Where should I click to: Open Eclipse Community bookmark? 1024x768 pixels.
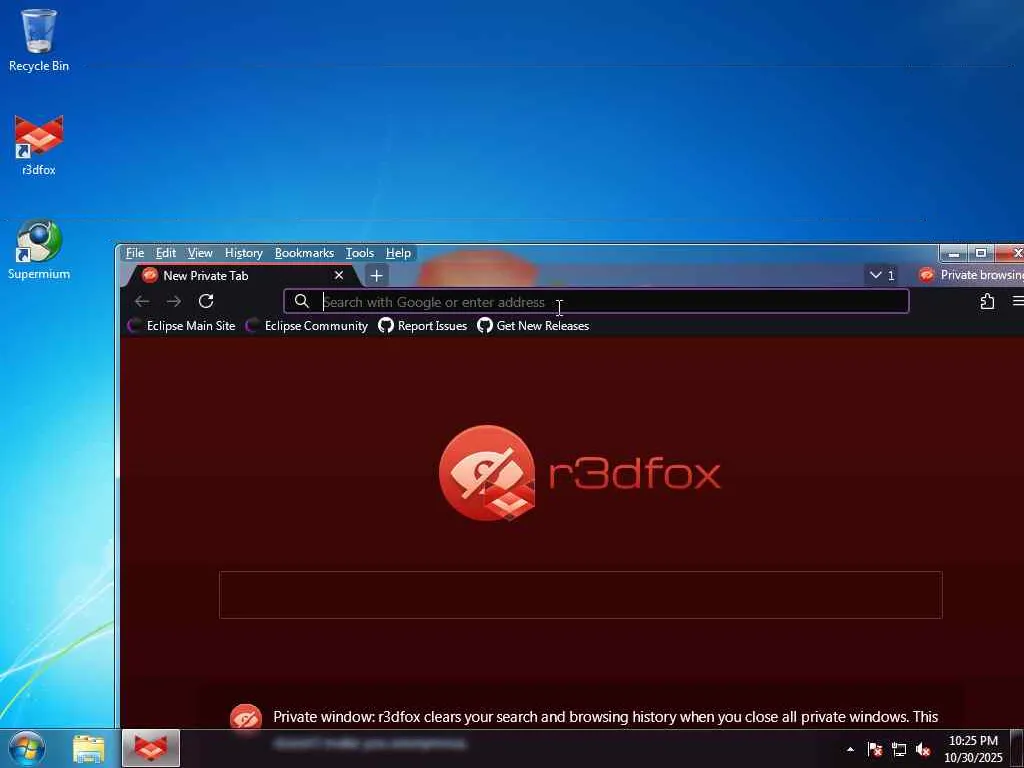coord(307,326)
